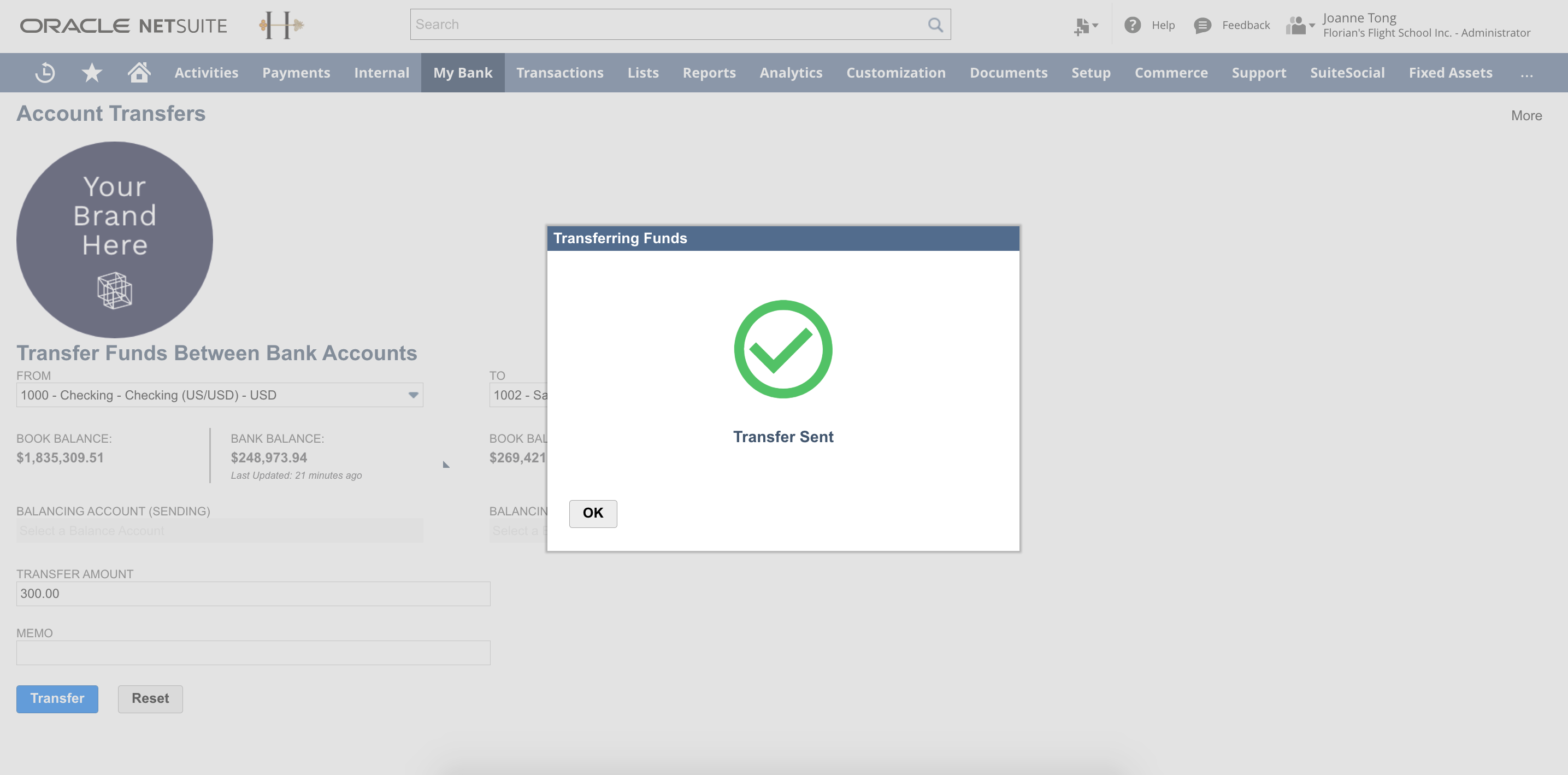The height and width of the screenshot is (775, 1568).
Task: Open the My Bank menu
Action: [463, 73]
